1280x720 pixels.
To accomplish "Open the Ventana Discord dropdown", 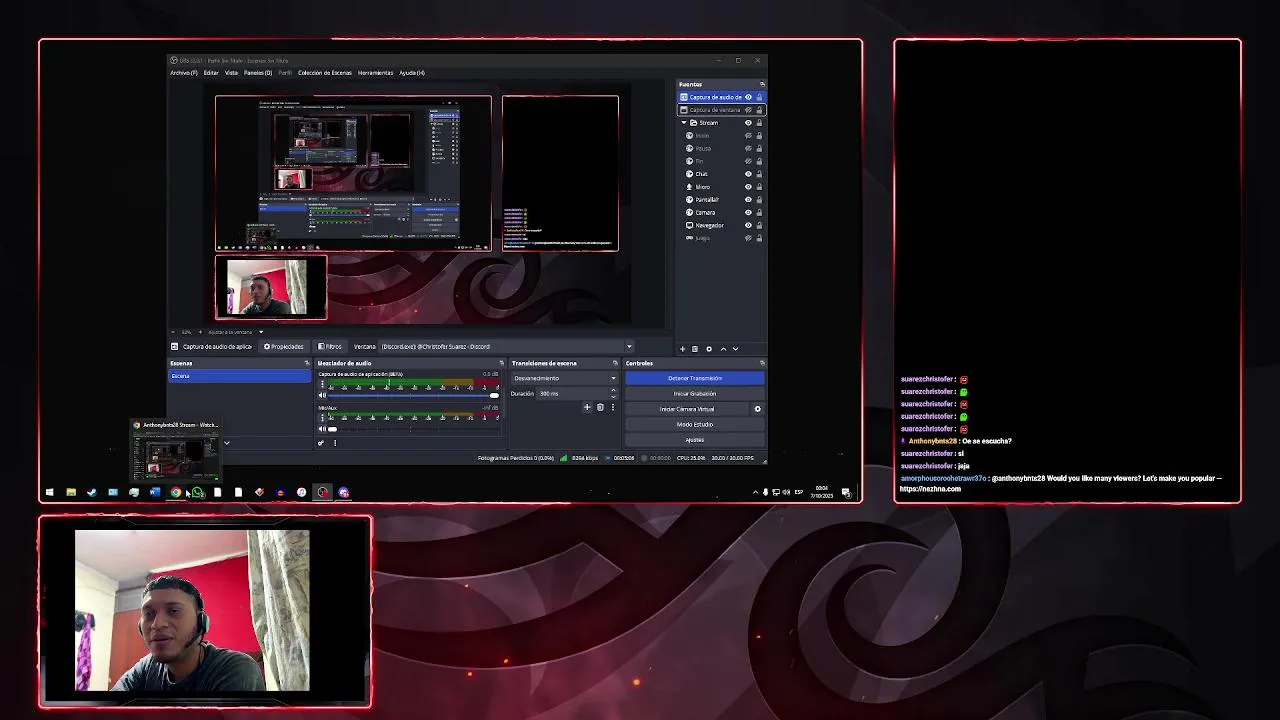I will point(506,347).
